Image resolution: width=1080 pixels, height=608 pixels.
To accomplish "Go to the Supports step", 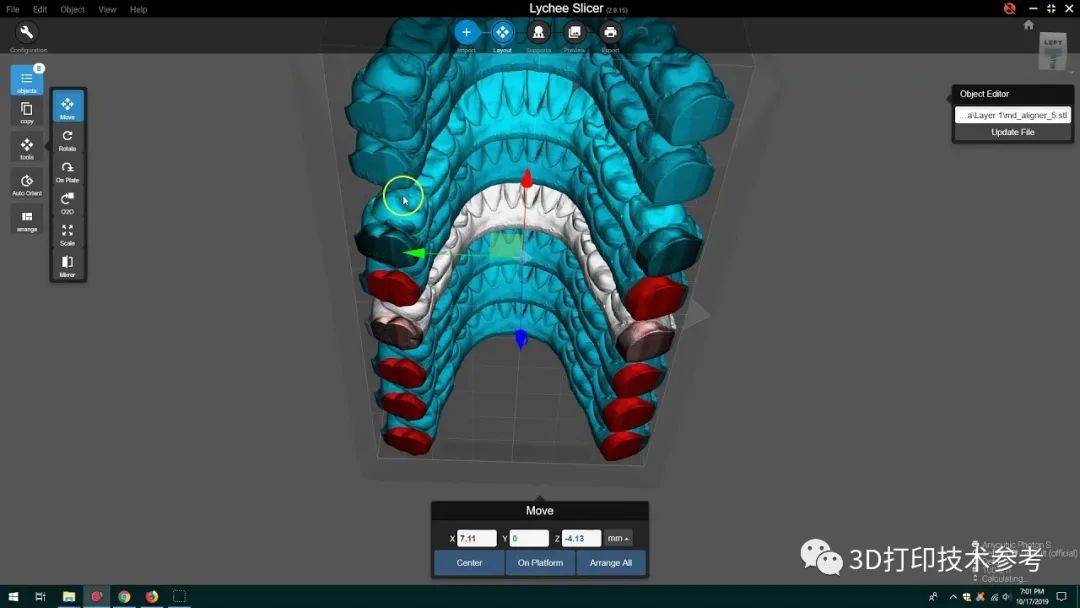I will coord(538,33).
